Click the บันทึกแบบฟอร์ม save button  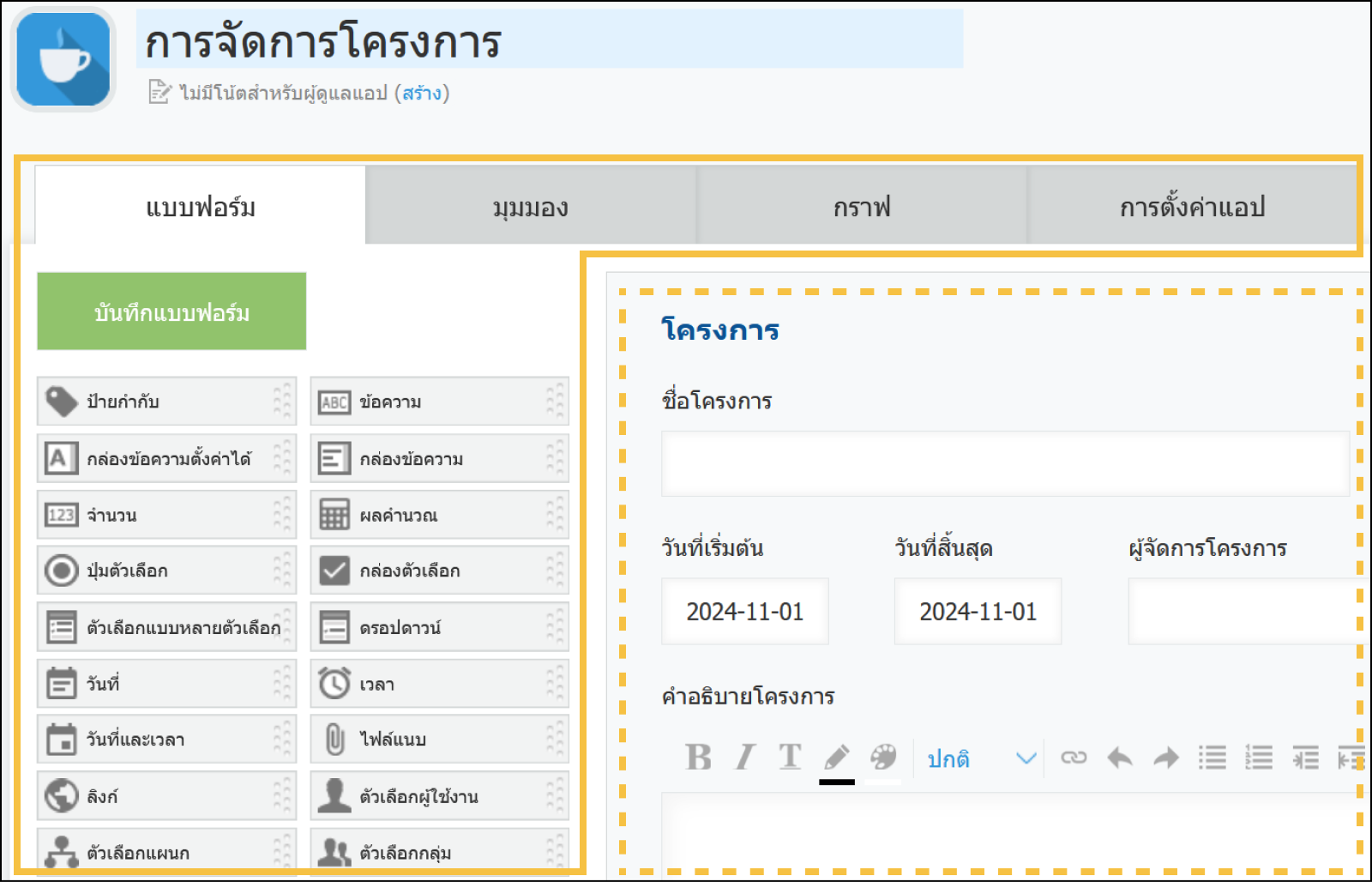click(171, 311)
